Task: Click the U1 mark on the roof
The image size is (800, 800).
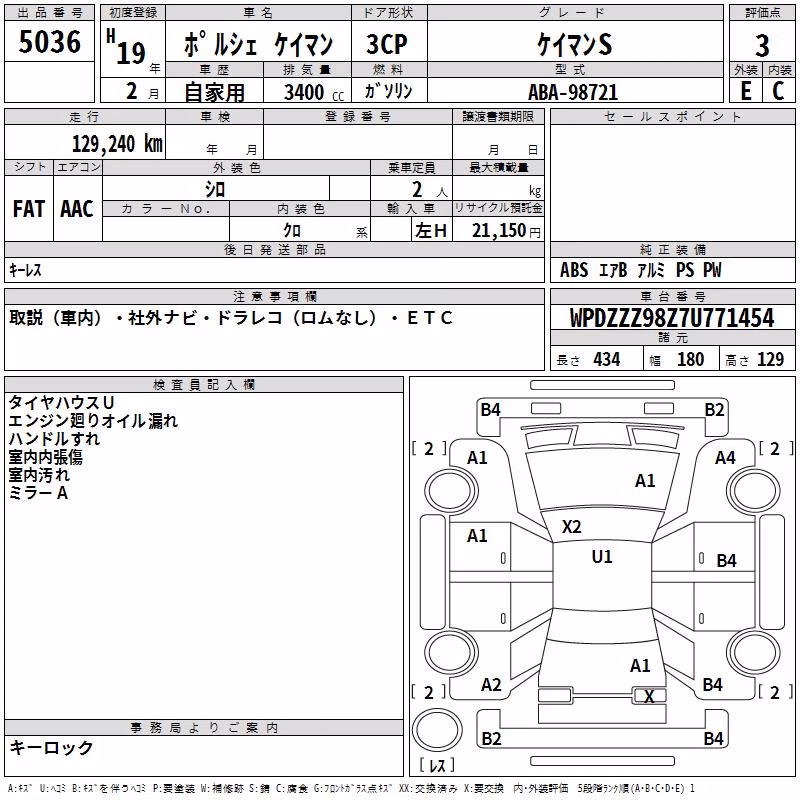Action: pos(602,557)
